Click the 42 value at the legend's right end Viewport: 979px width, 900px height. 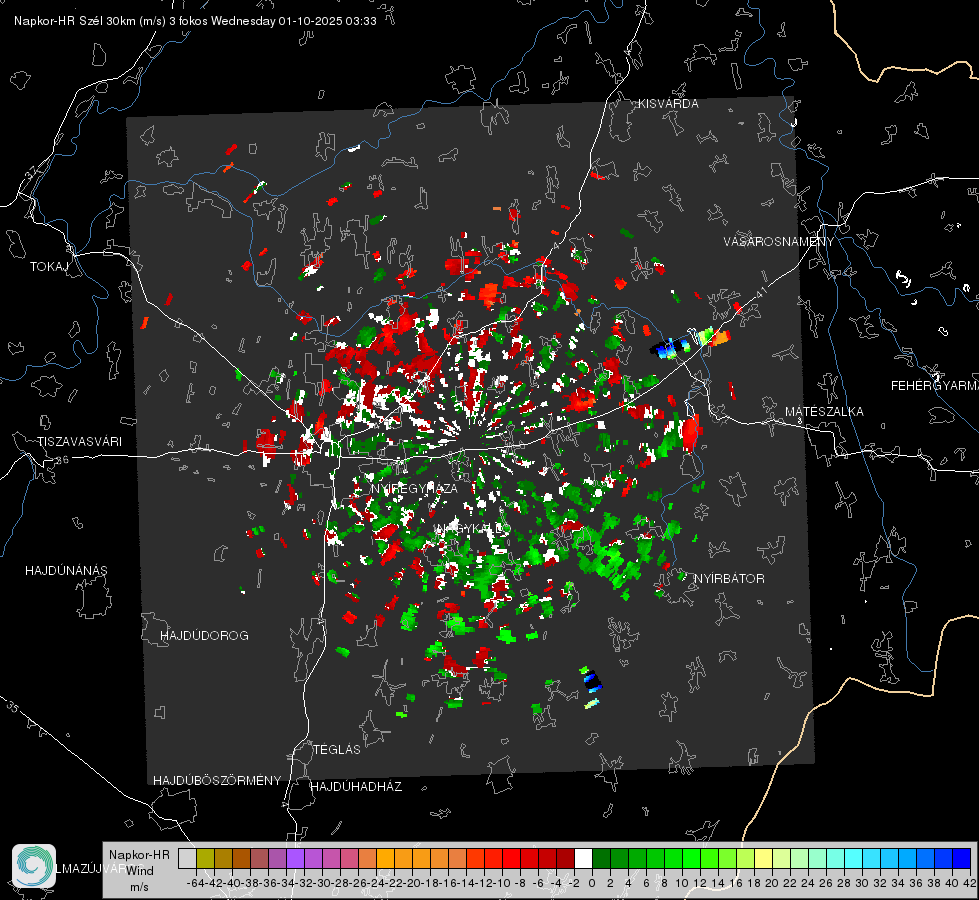pyautogui.click(x=969, y=883)
